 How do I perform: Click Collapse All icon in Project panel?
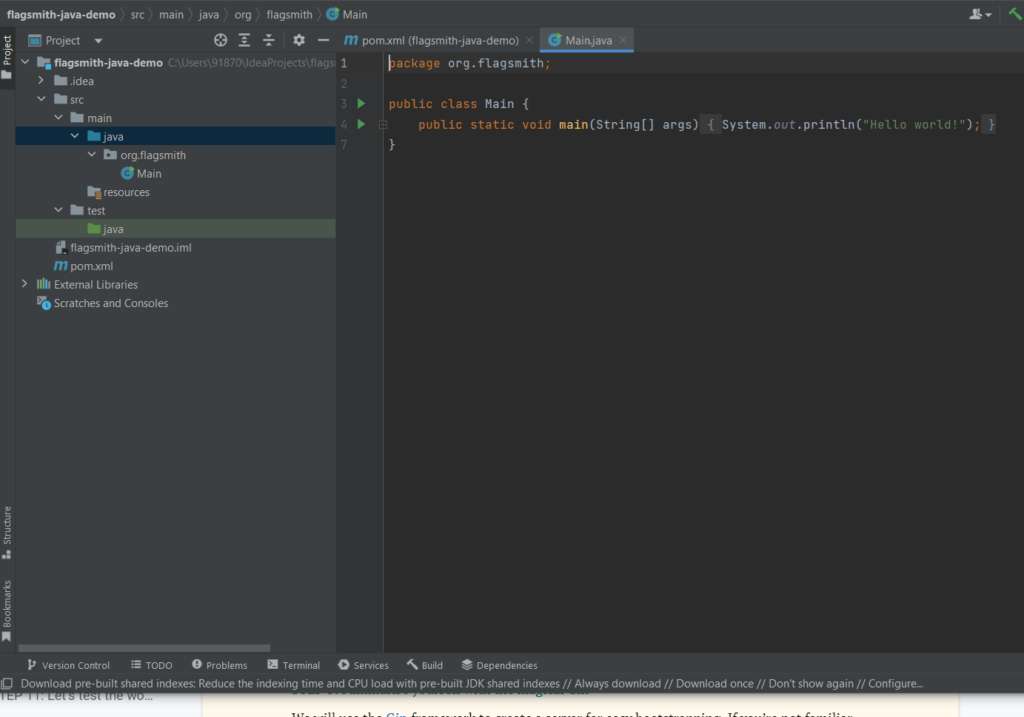268,40
